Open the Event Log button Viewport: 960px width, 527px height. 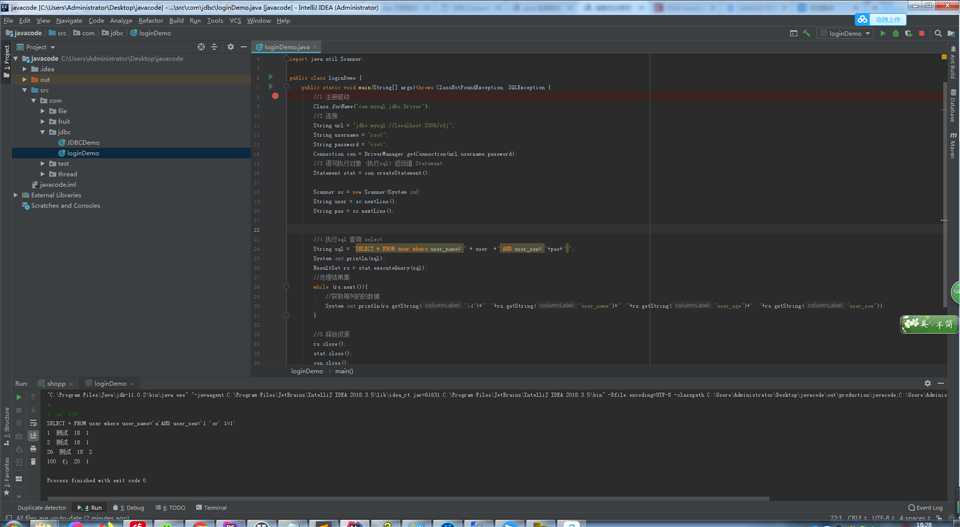(926, 507)
